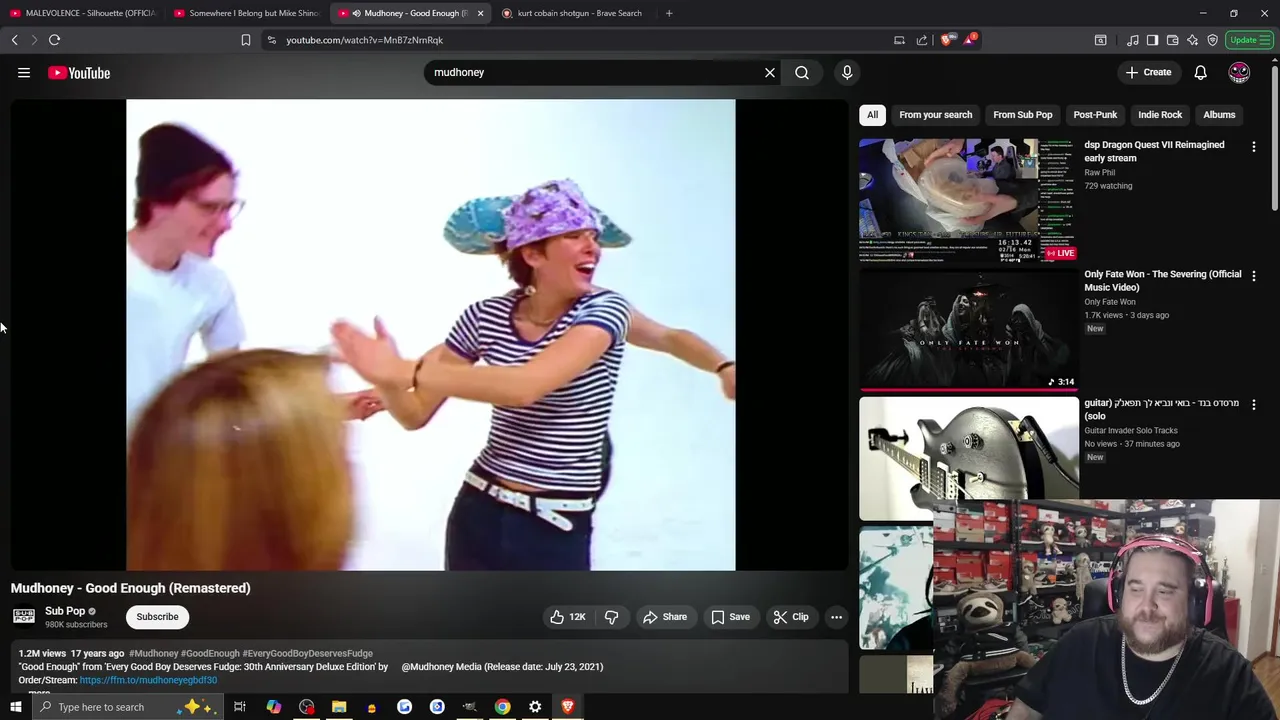This screenshot has width=1280, height=720.
Task: Open the Brave Shields lion icon
Action: pos(947,40)
